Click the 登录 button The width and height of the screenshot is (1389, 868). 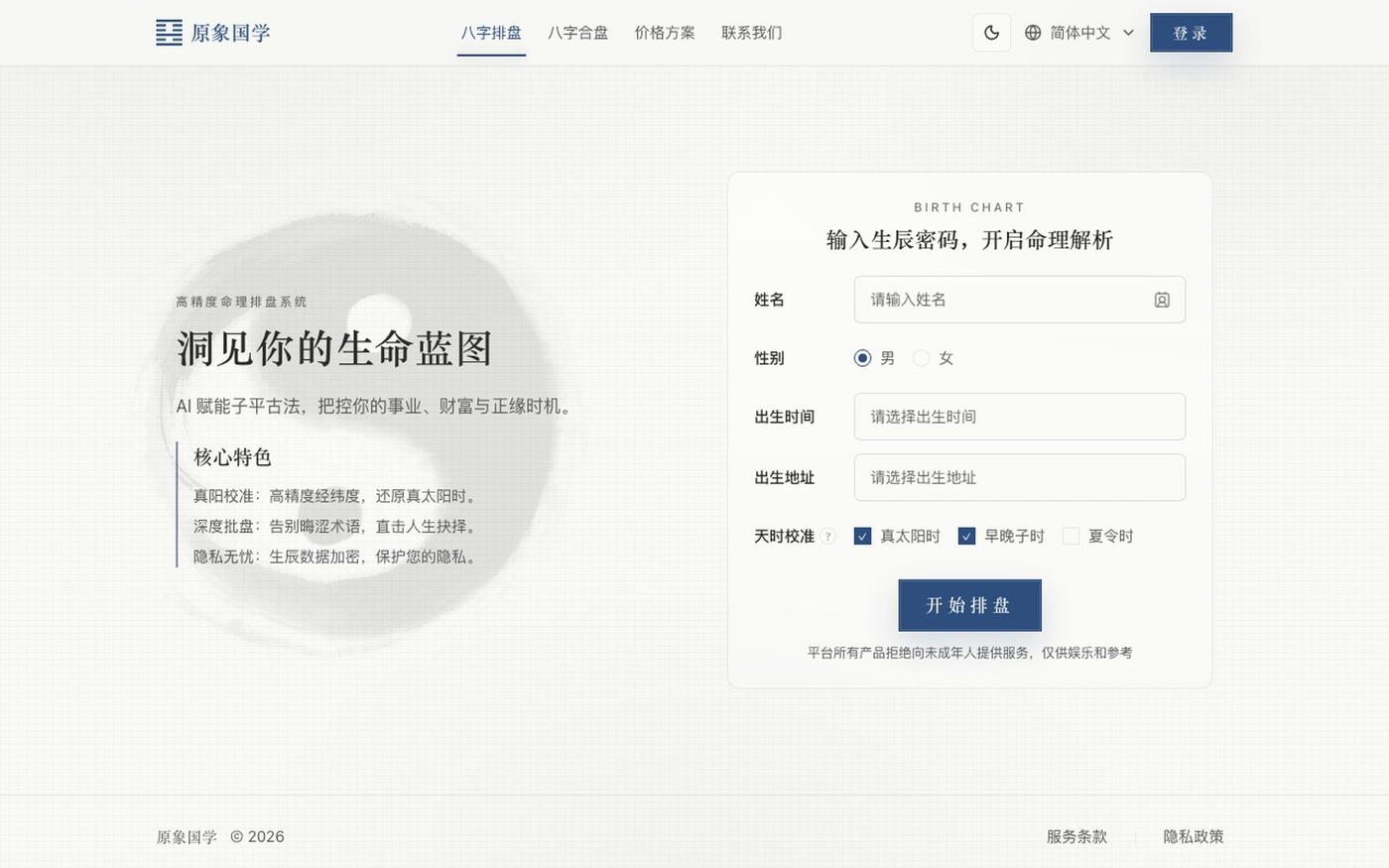coord(1191,33)
